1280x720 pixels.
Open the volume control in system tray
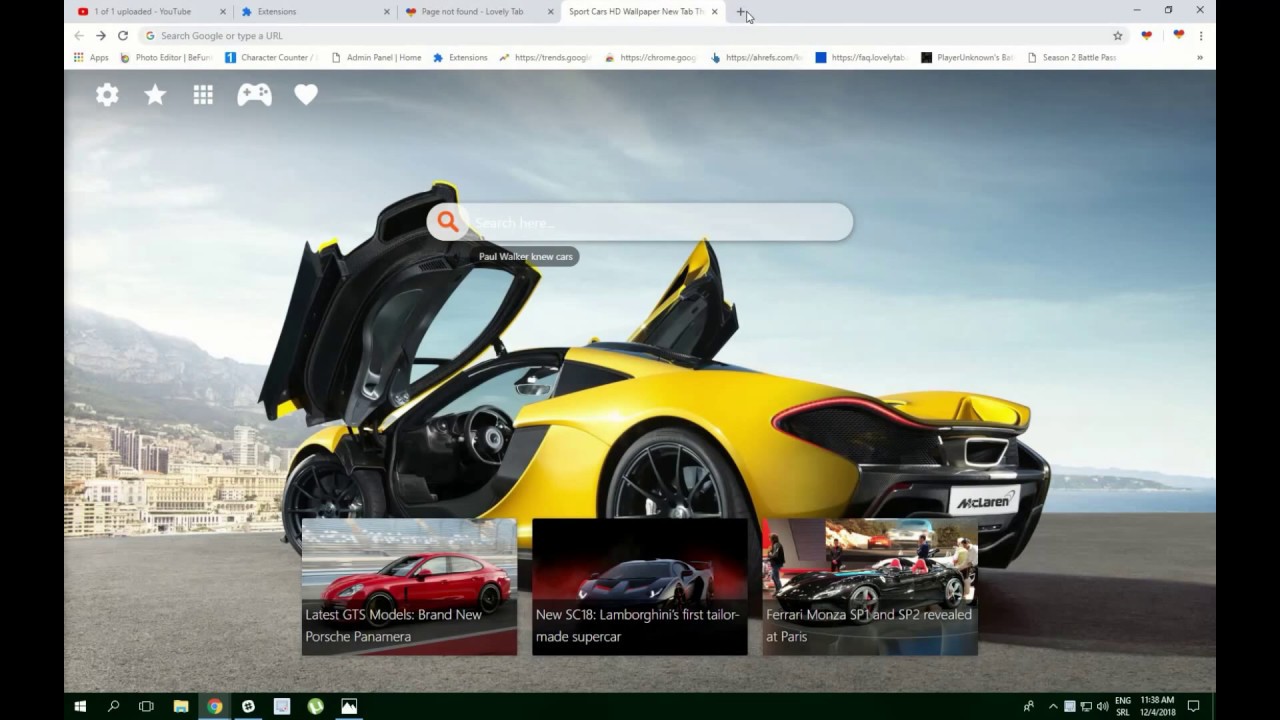[x=1102, y=706]
